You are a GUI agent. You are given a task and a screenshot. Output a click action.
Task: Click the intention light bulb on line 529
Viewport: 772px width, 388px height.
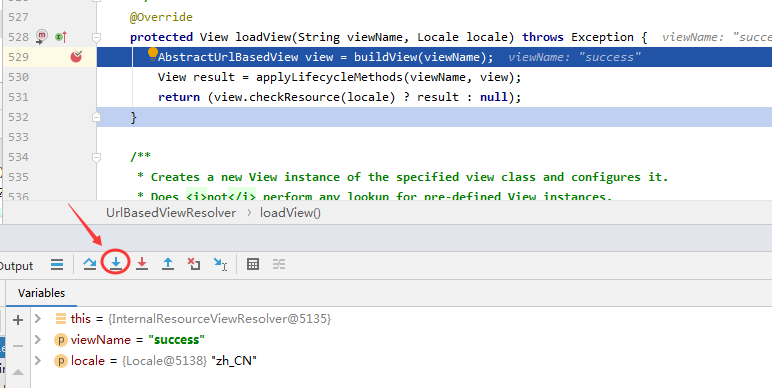pos(153,54)
